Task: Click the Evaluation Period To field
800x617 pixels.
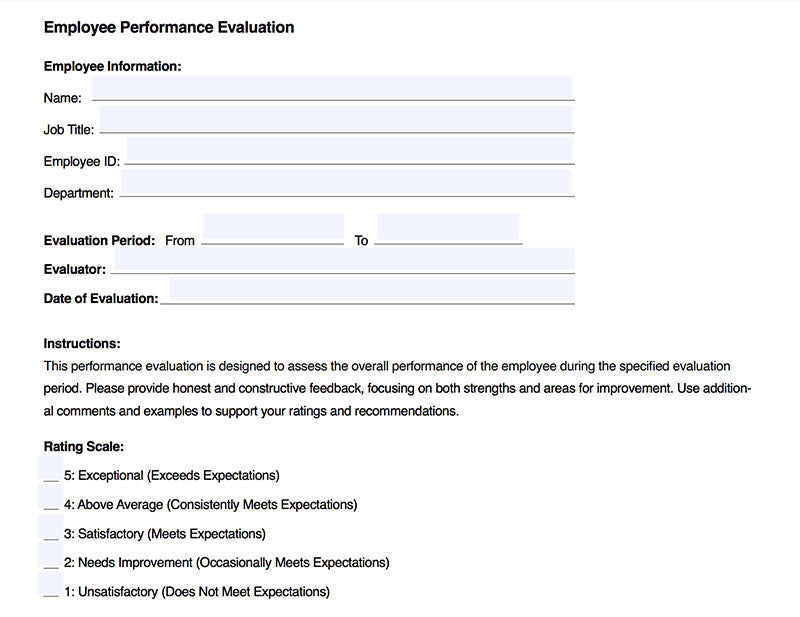Action: pyautogui.click(x=448, y=229)
